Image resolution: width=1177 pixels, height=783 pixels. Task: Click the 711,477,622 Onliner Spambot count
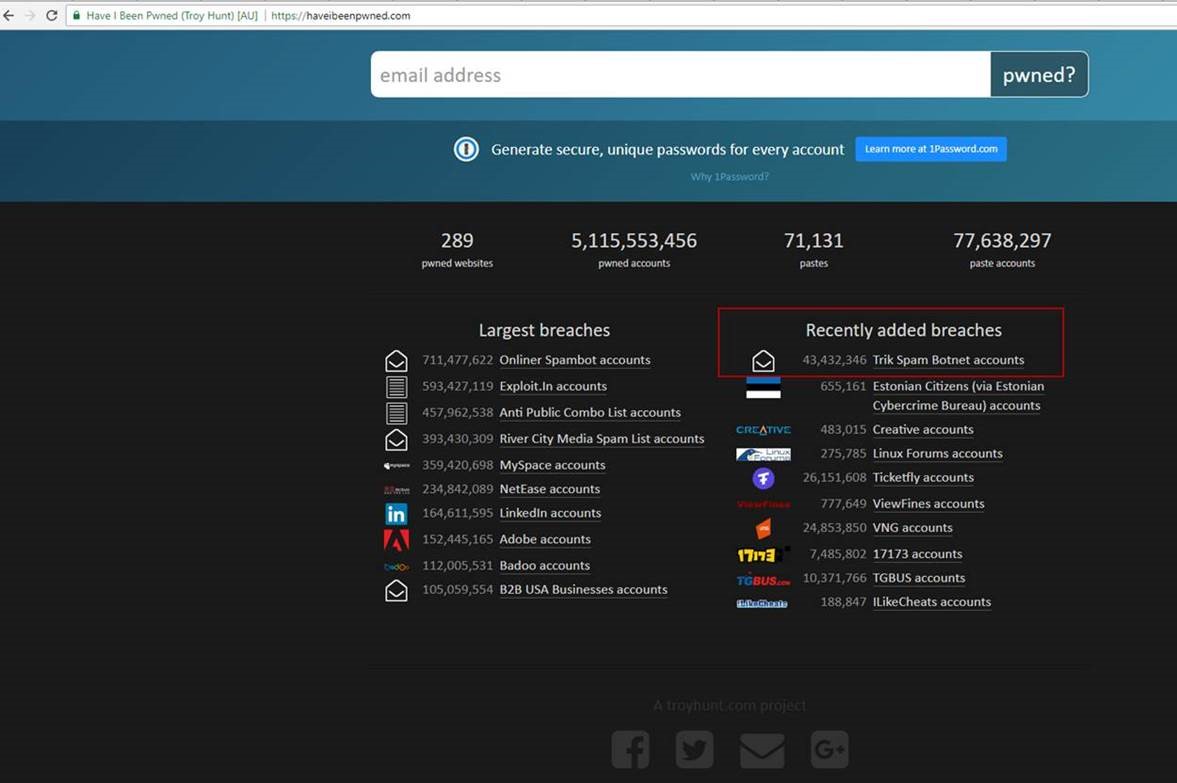tap(457, 360)
